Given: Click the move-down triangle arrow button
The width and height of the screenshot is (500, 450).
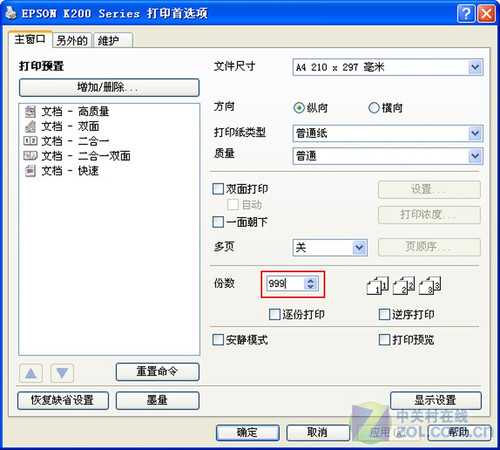Looking at the screenshot, I should tap(62, 373).
